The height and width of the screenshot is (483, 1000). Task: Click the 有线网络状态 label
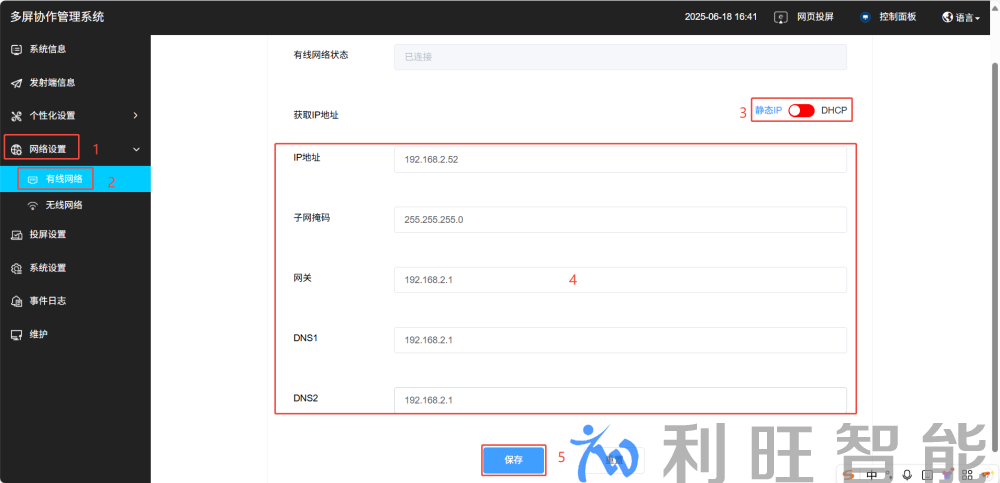320,55
